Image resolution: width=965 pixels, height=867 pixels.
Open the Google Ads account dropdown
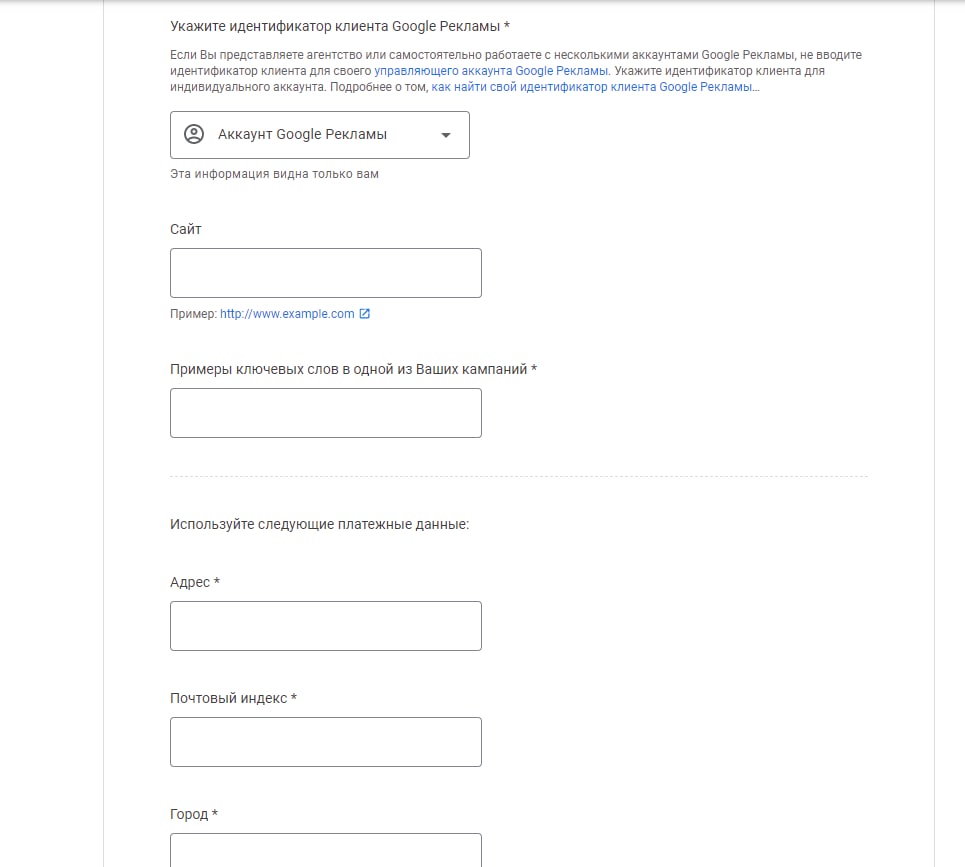pyautogui.click(x=319, y=135)
